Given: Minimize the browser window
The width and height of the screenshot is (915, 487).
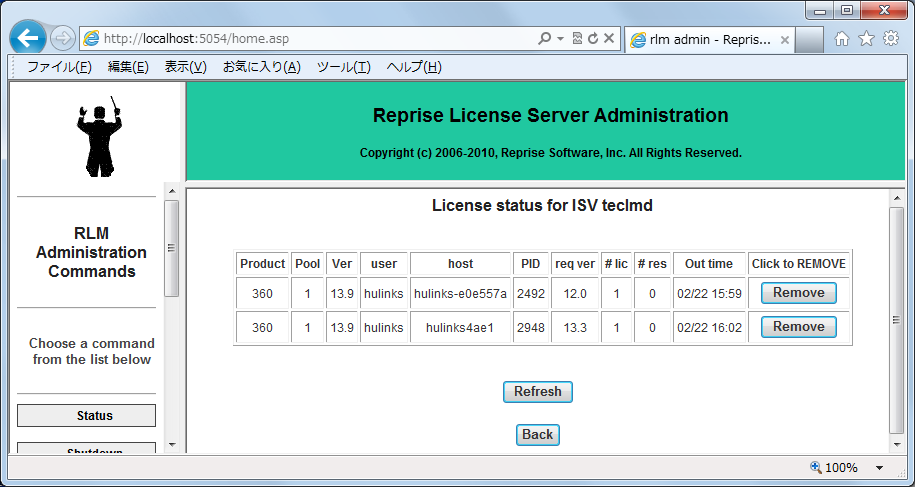Looking at the screenshot, I should point(820,10).
